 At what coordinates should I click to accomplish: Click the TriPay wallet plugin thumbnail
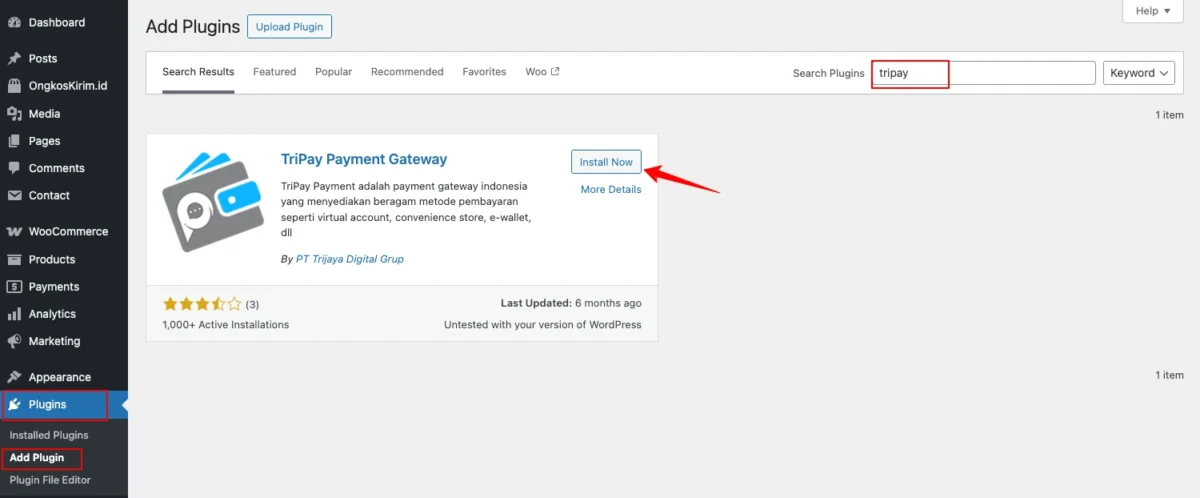click(213, 201)
